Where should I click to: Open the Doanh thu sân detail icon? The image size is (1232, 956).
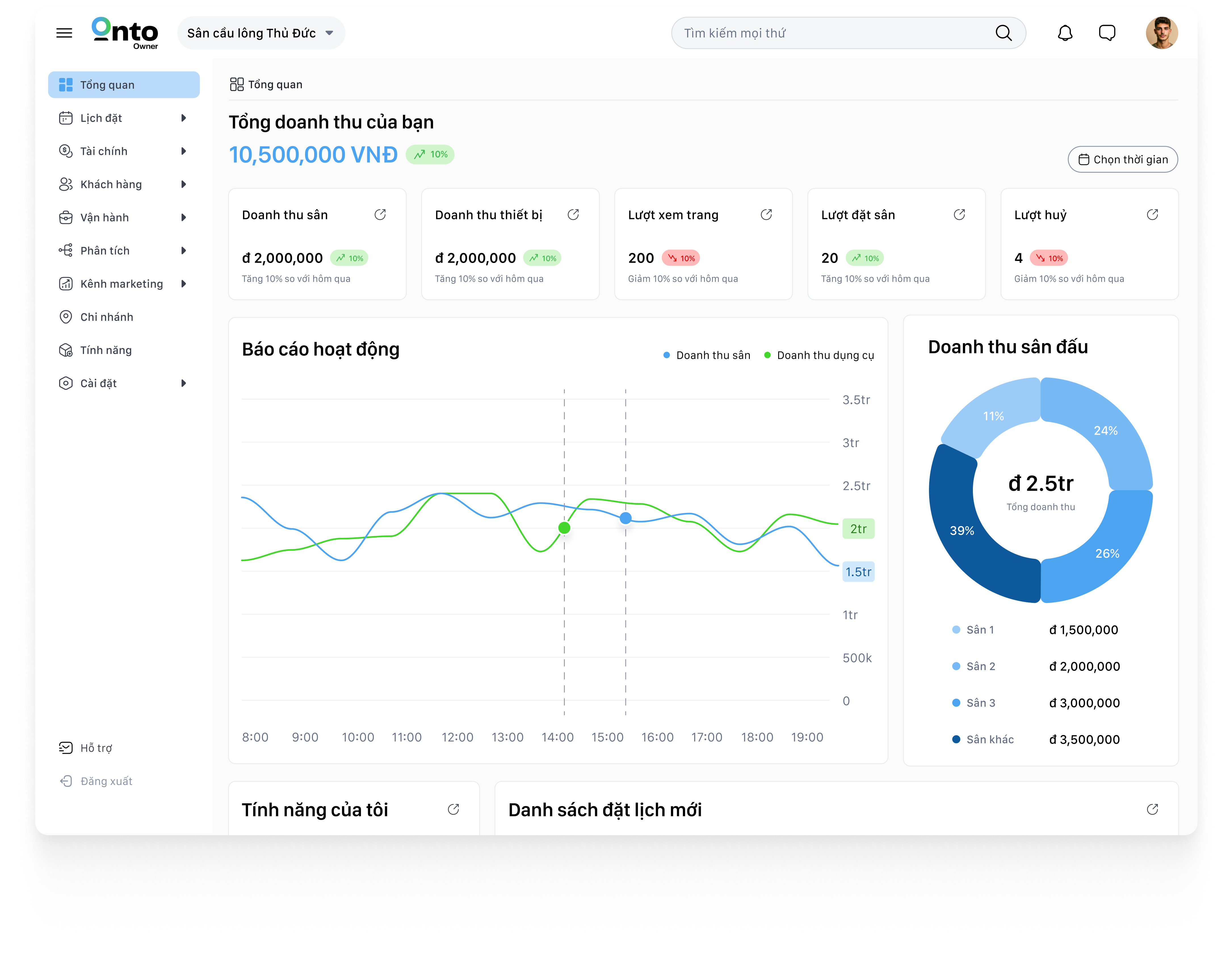(x=381, y=214)
